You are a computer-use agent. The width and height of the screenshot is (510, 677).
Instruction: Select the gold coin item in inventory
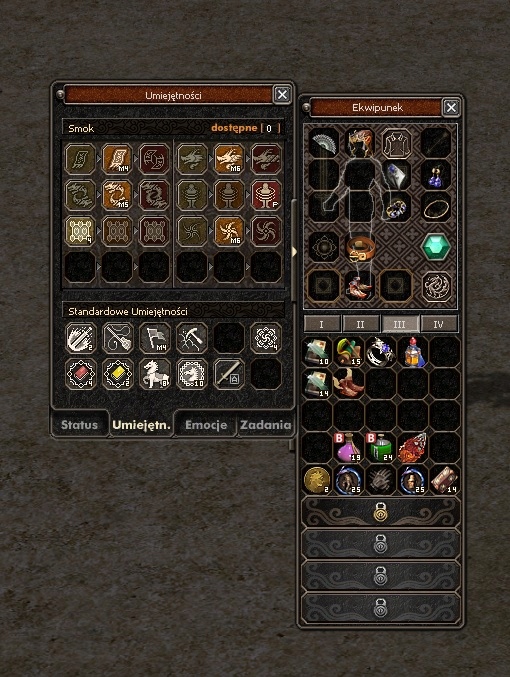click(x=317, y=480)
